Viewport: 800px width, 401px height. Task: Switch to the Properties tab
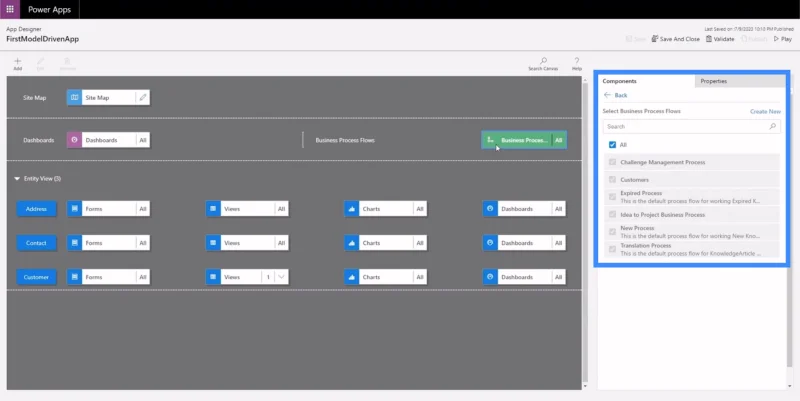(740, 81)
